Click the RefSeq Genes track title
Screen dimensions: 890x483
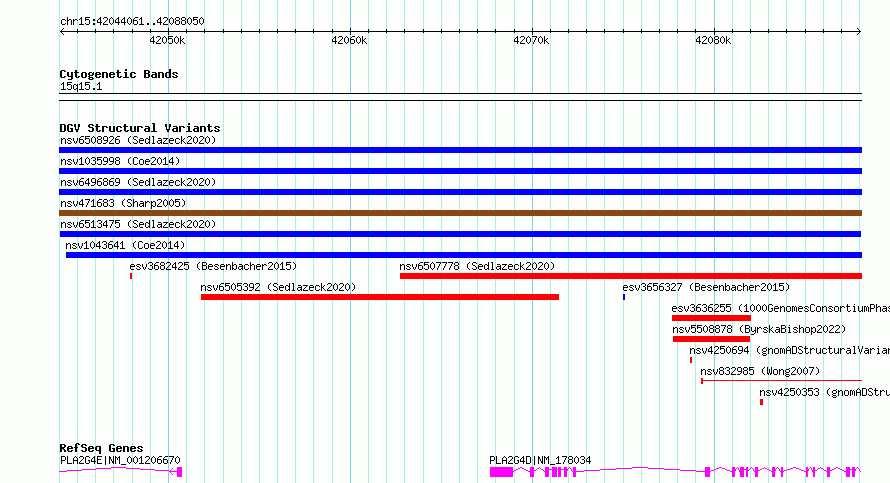pos(101,448)
